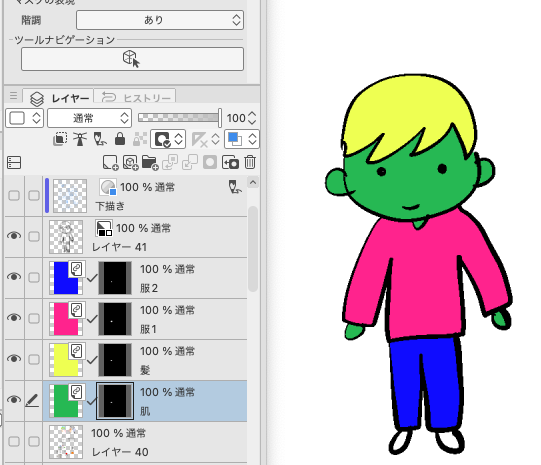Click the layer list scroll up arrow

point(253,182)
